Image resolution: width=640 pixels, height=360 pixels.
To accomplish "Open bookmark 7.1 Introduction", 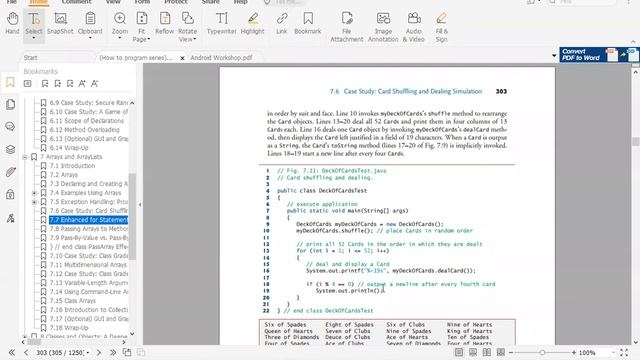I will tap(72, 166).
